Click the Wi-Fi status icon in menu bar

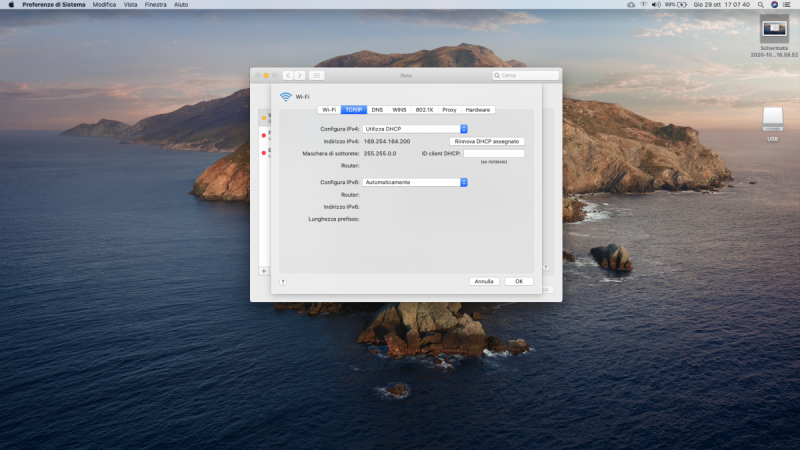pos(642,4)
